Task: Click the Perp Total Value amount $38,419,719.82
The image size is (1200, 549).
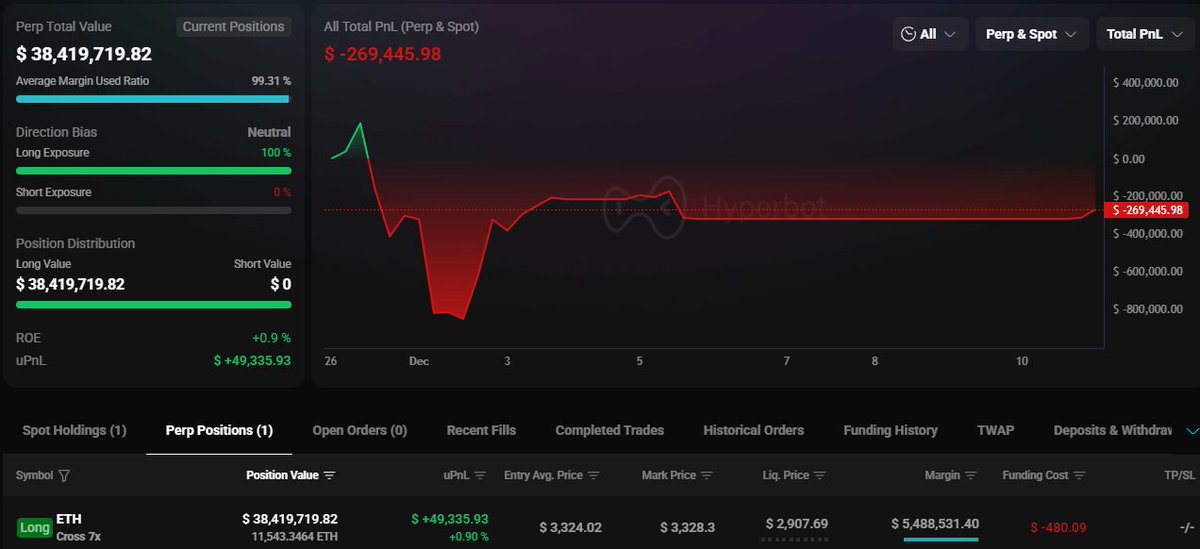Action: click(84, 54)
